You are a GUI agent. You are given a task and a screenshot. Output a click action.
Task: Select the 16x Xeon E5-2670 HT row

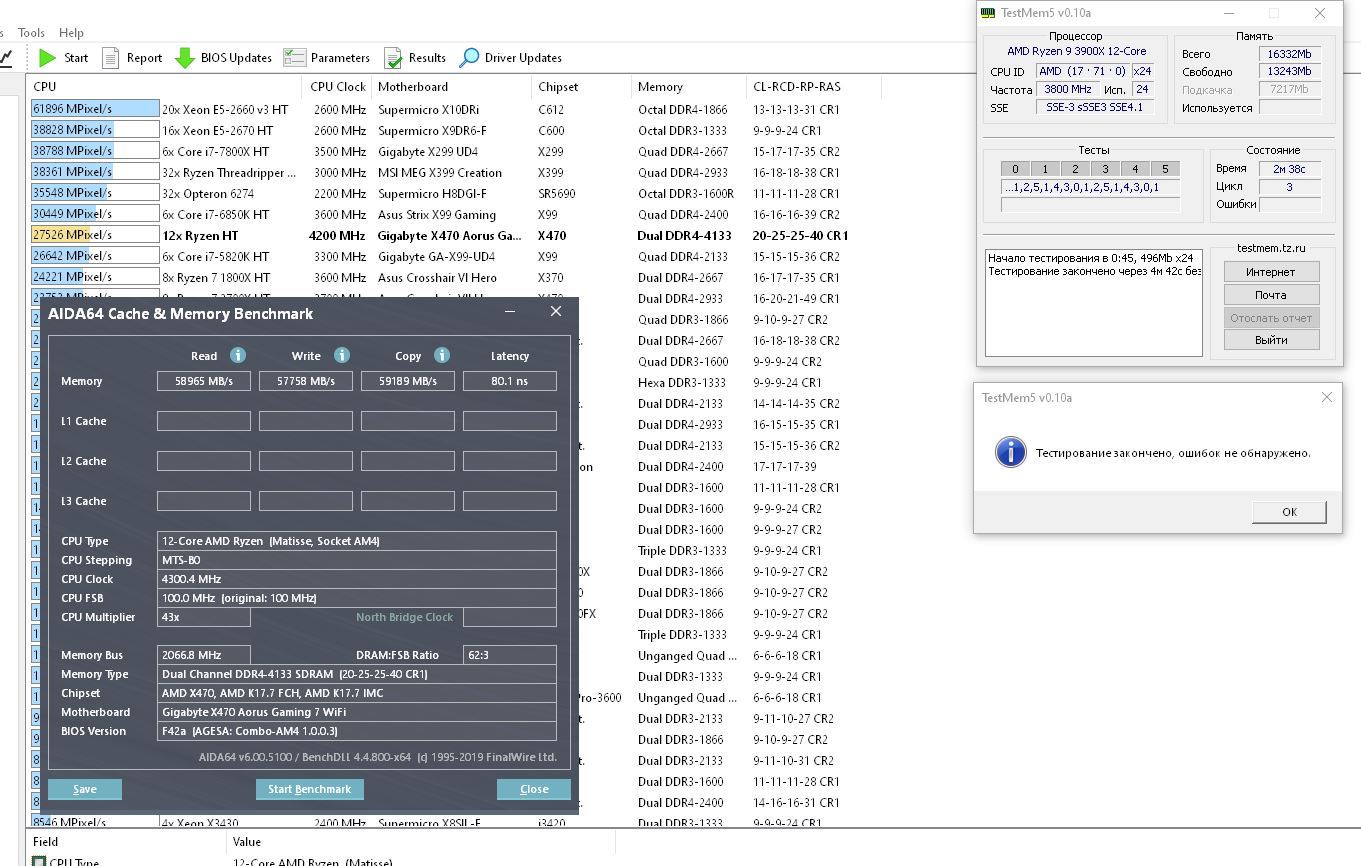[x=455, y=130]
